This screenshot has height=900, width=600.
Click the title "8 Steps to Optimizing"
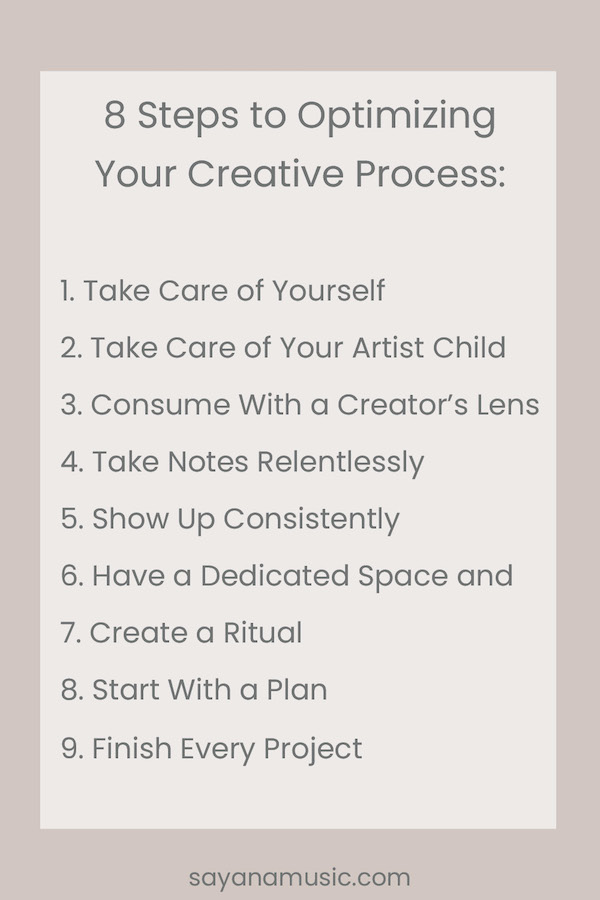(x=300, y=117)
